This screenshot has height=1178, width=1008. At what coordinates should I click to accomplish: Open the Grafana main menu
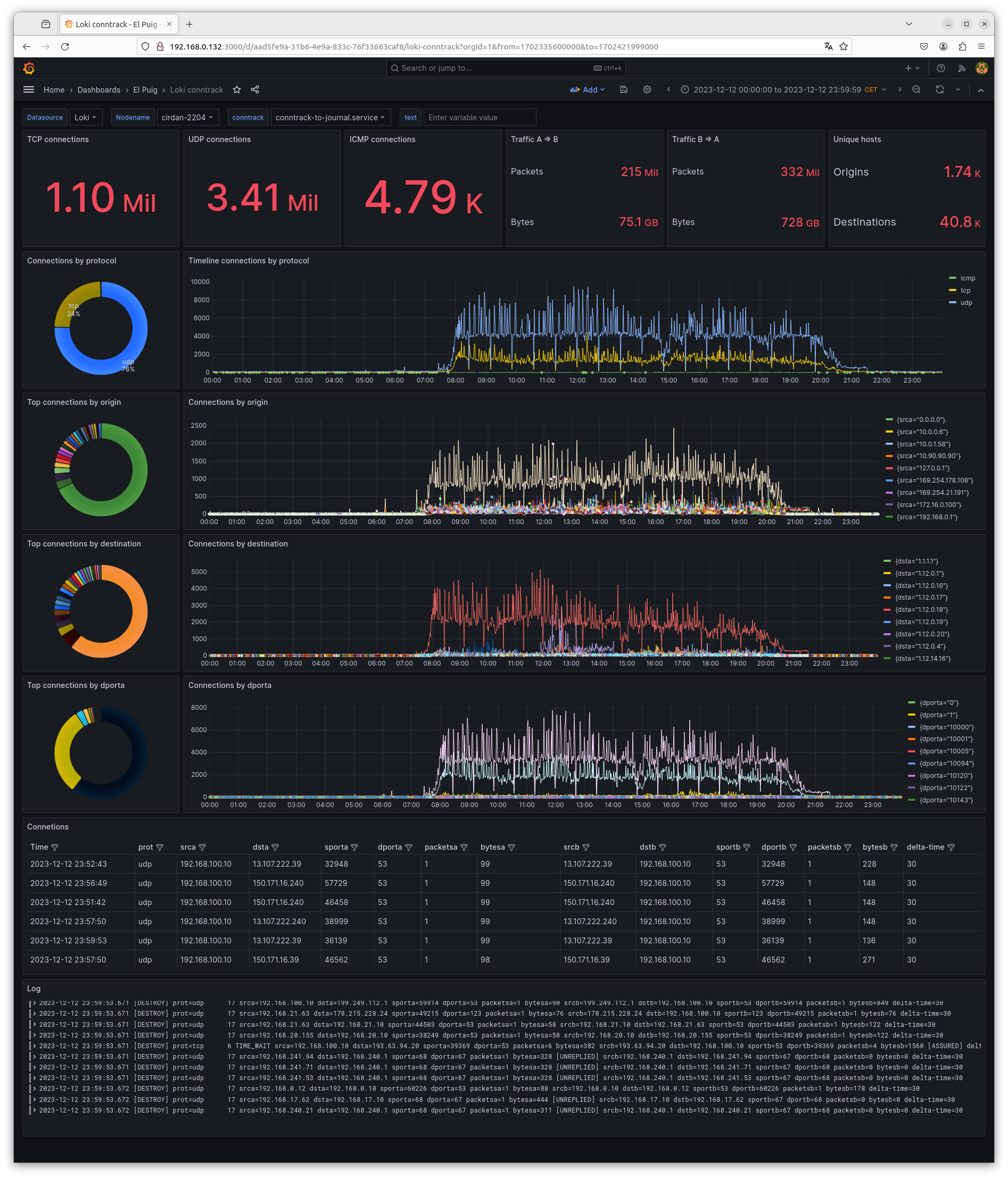(x=28, y=89)
